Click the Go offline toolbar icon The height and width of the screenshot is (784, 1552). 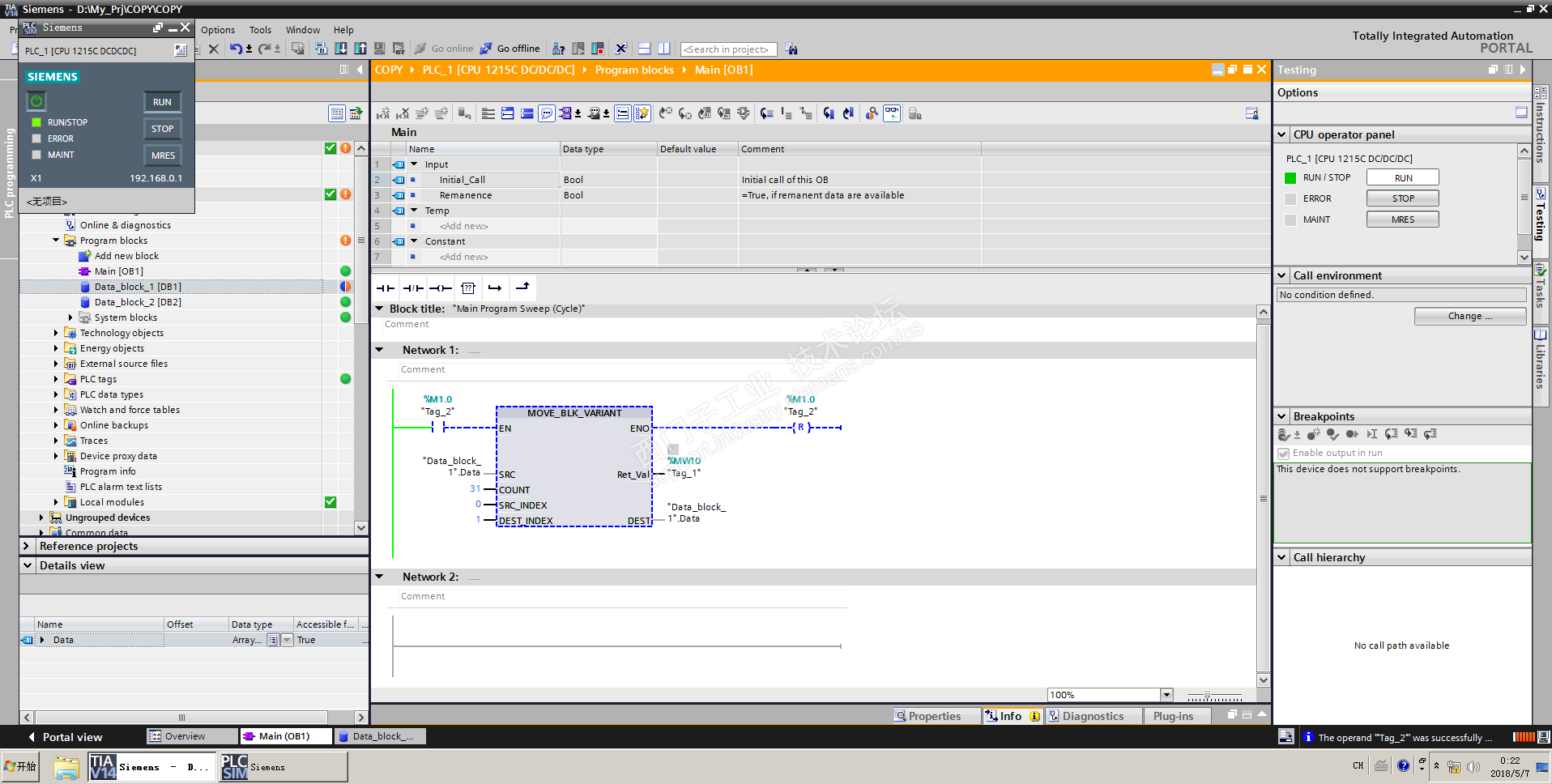(x=486, y=49)
